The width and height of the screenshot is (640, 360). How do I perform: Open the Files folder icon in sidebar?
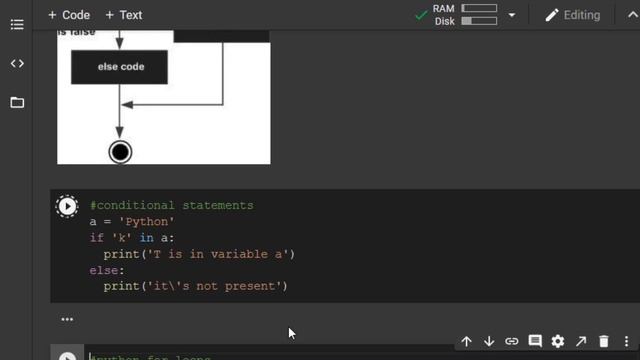click(17, 102)
